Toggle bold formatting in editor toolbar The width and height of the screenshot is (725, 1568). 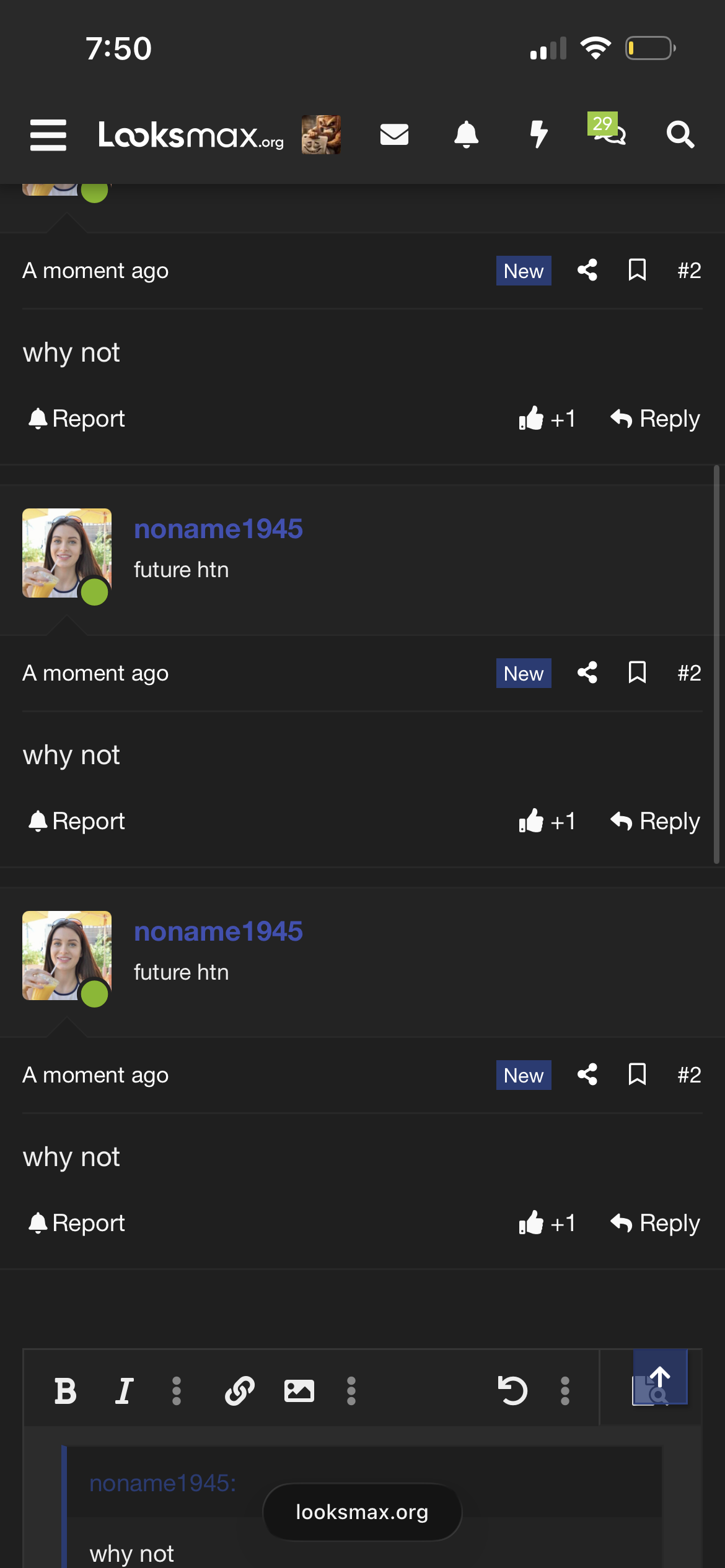[65, 1391]
